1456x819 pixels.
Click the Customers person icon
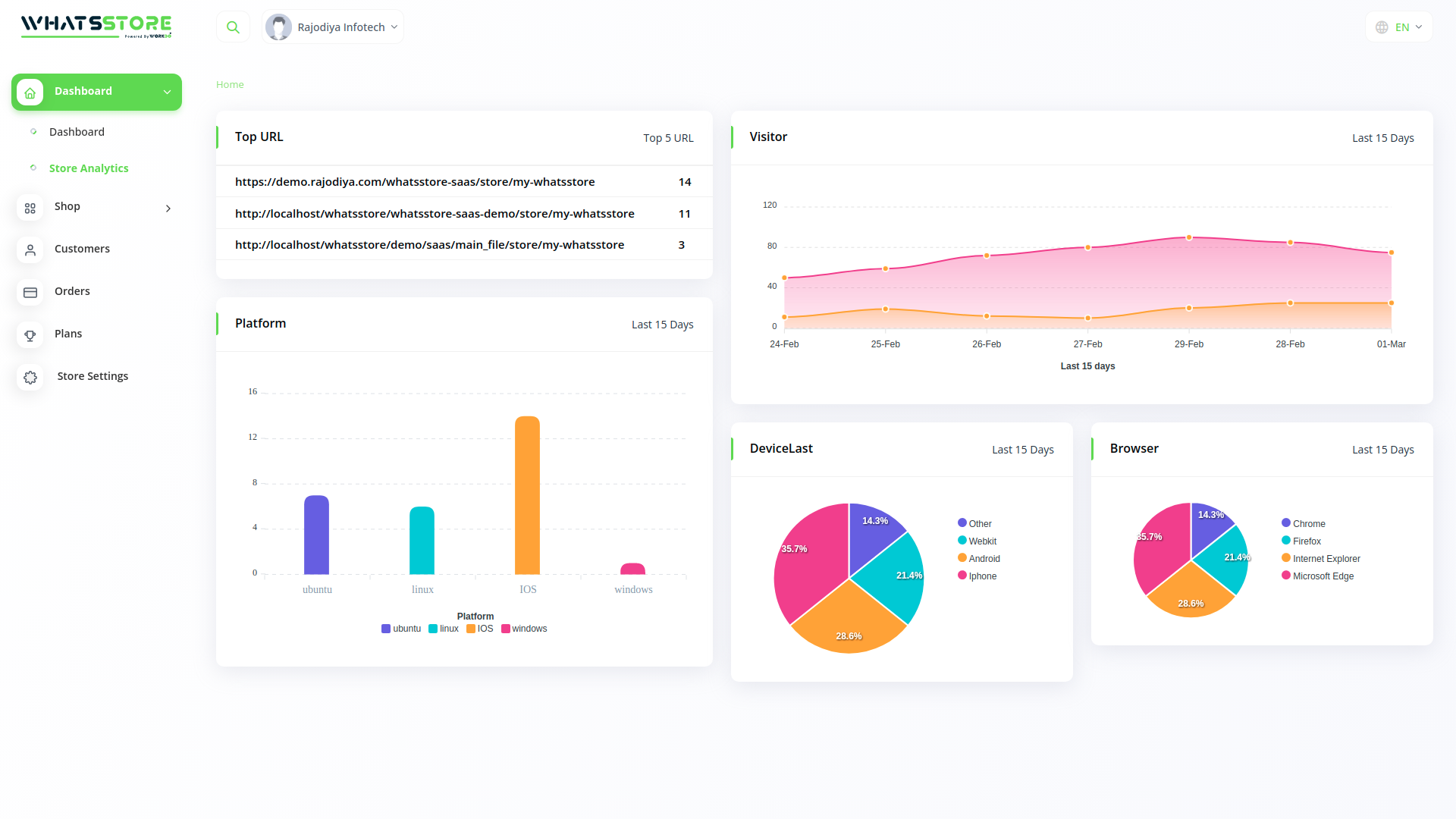pyautogui.click(x=30, y=250)
